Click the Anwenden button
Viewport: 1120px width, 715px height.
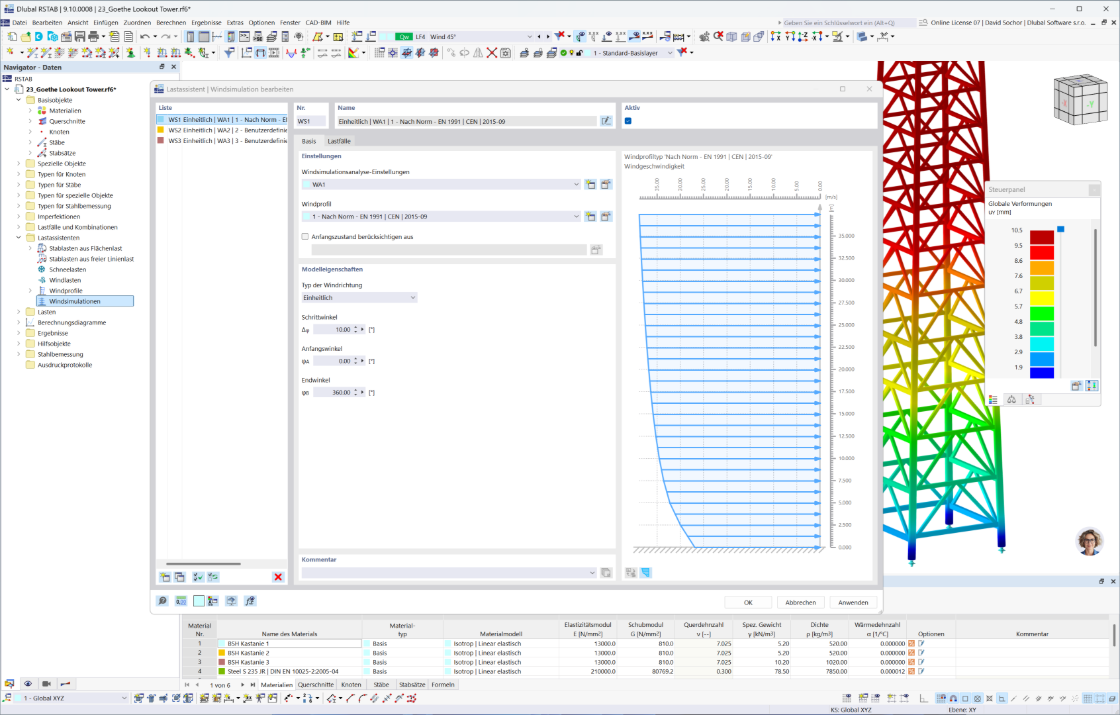(x=853, y=602)
